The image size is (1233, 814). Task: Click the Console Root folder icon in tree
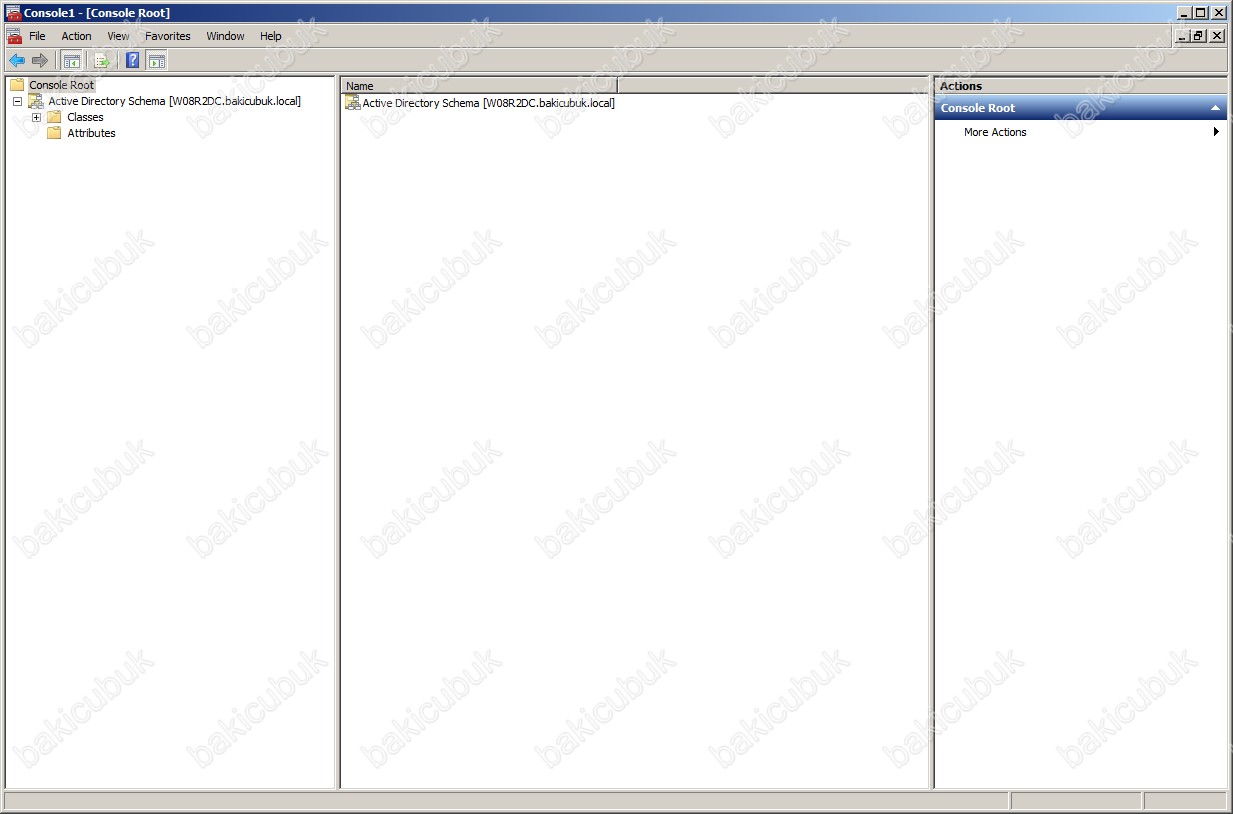[17, 85]
